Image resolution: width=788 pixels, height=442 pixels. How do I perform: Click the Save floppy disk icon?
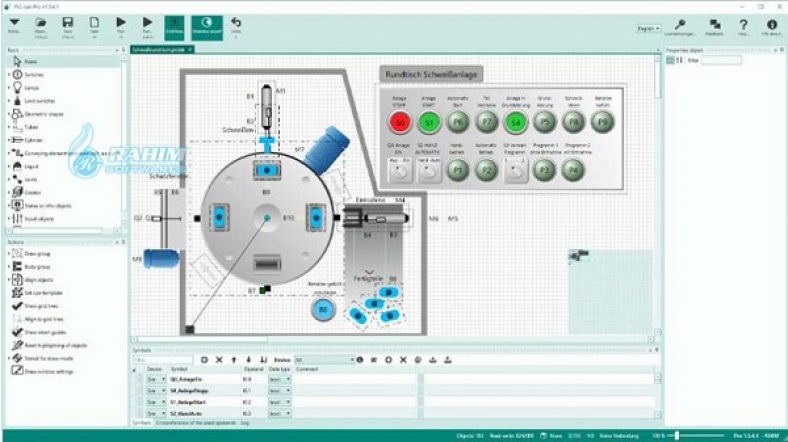[x=67, y=23]
